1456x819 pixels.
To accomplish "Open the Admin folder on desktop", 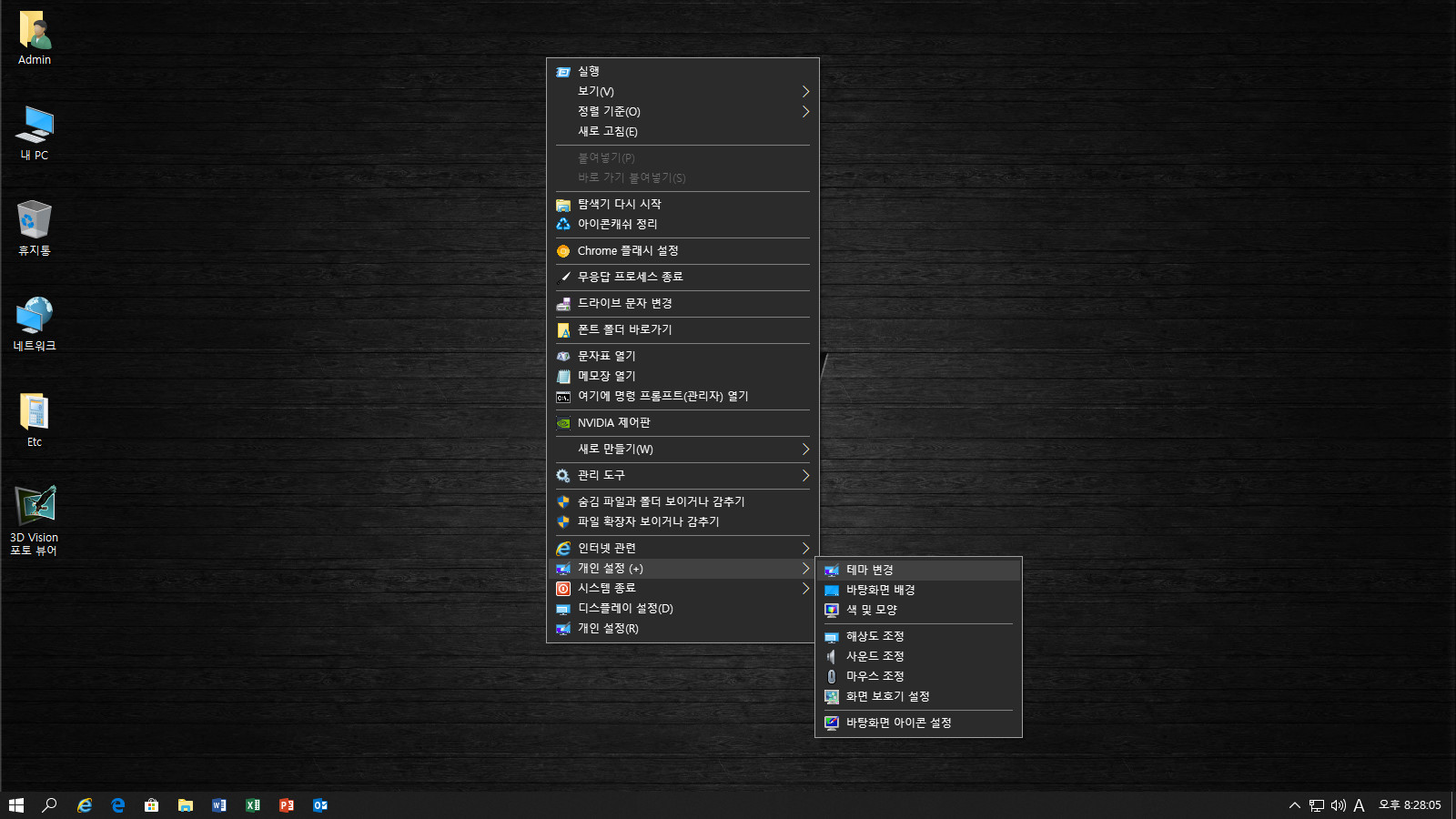I will (35, 38).
